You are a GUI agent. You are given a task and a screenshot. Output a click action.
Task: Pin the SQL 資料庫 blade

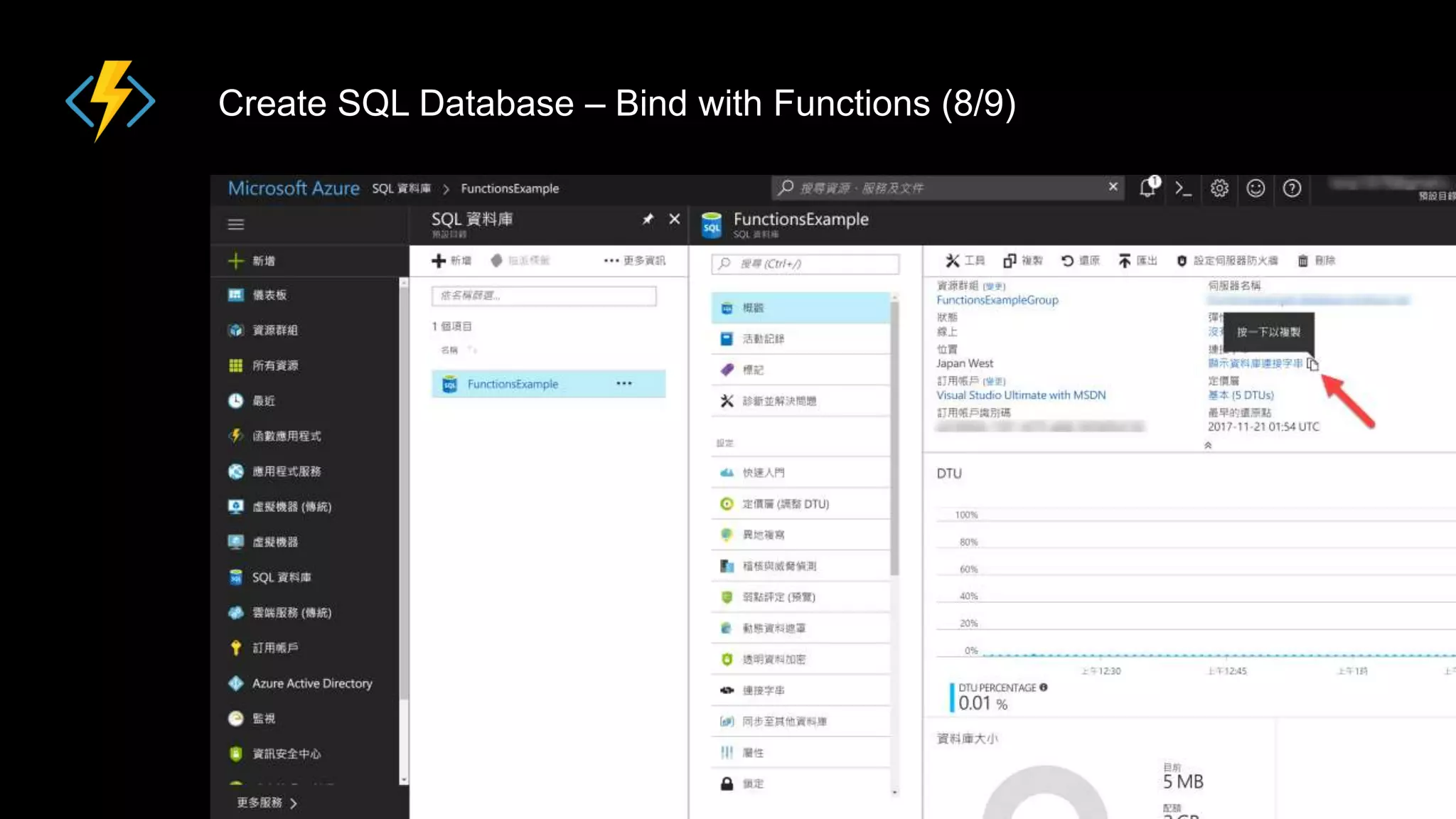tap(648, 219)
